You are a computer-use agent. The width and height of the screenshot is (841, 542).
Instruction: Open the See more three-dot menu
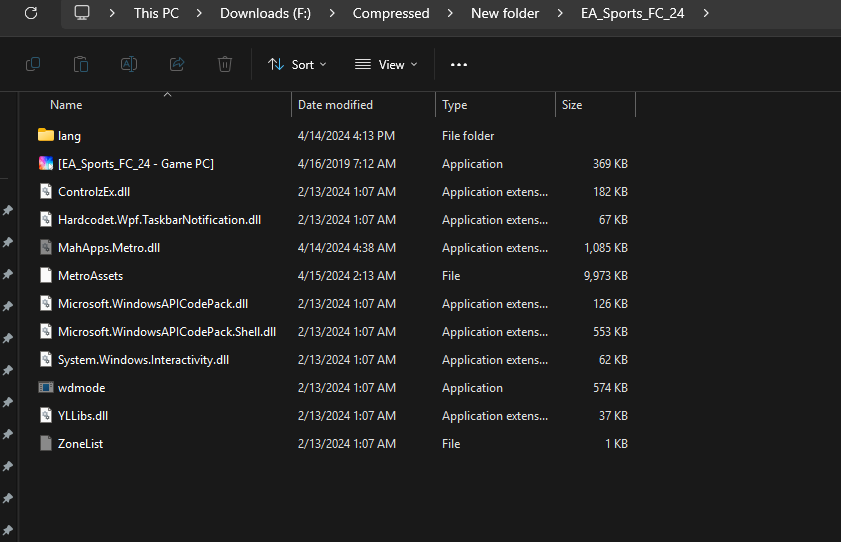(459, 64)
